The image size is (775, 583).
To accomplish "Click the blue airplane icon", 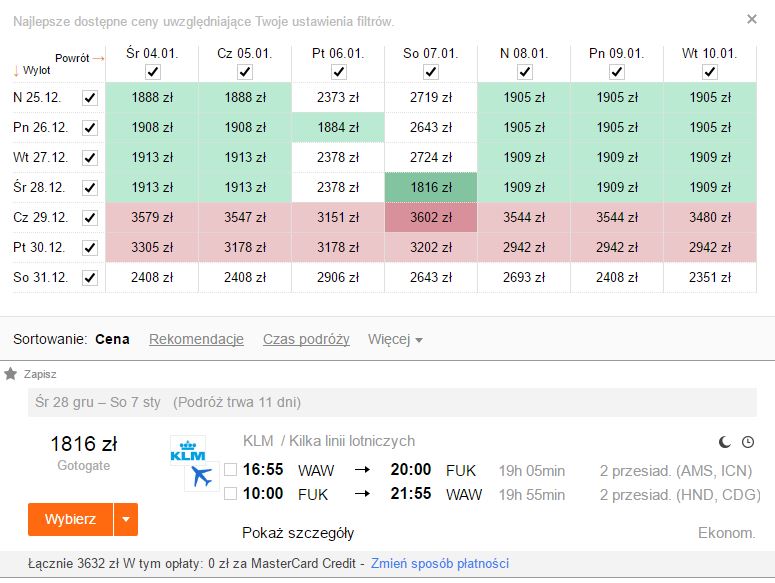I will [202, 476].
